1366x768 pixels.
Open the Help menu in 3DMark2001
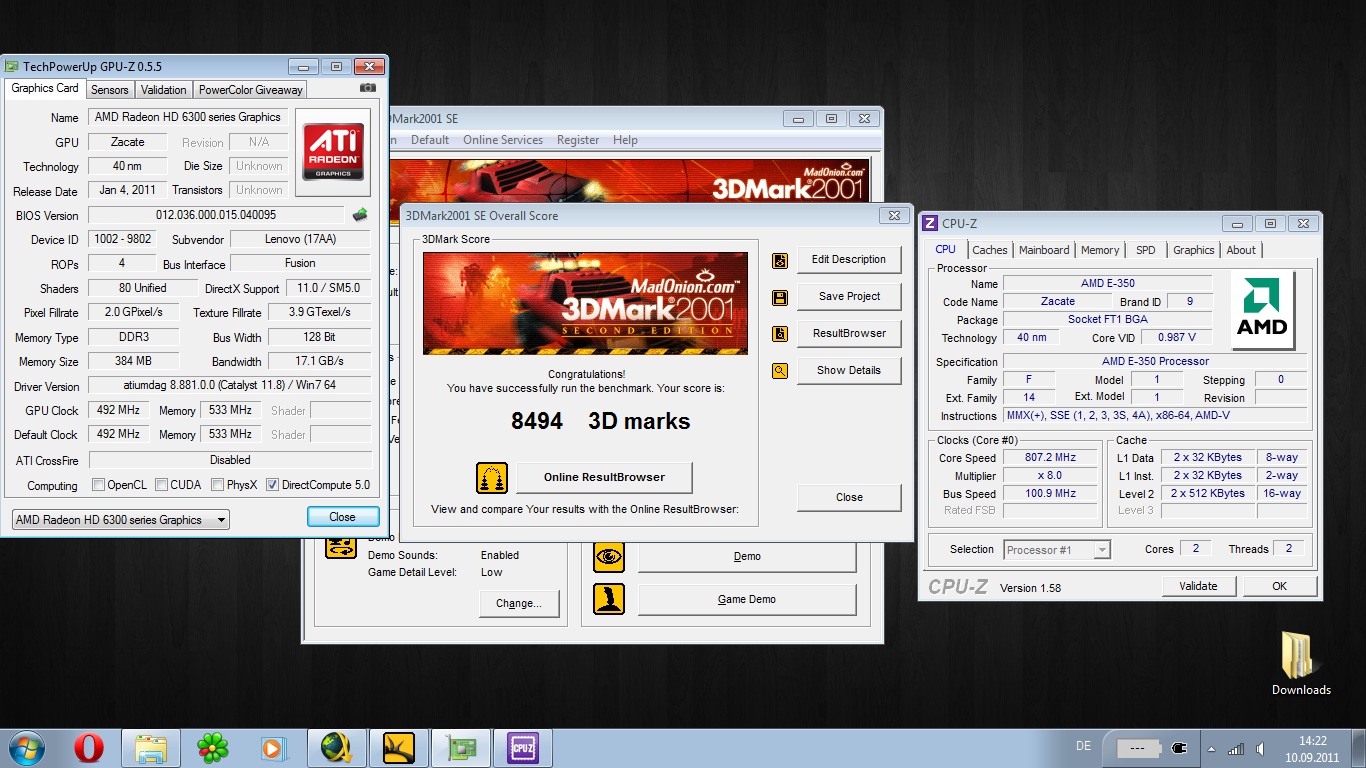click(x=625, y=140)
